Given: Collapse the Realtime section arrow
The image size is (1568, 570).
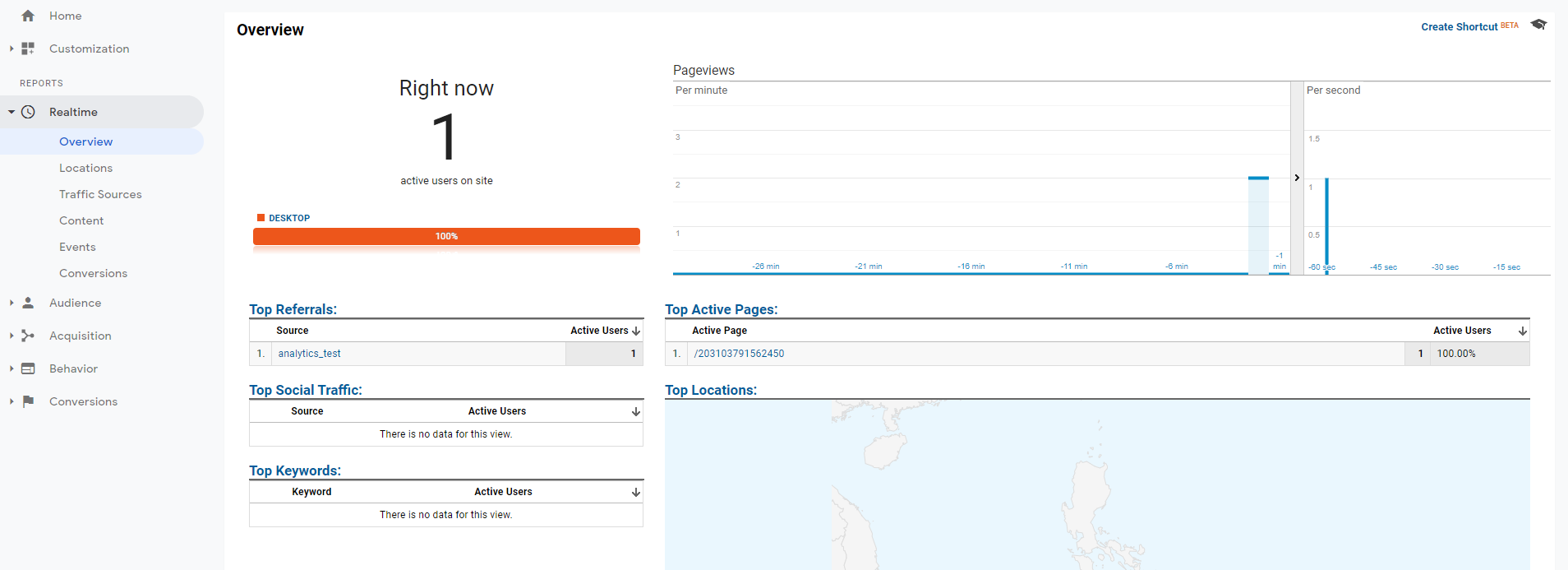Looking at the screenshot, I should coord(12,112).
